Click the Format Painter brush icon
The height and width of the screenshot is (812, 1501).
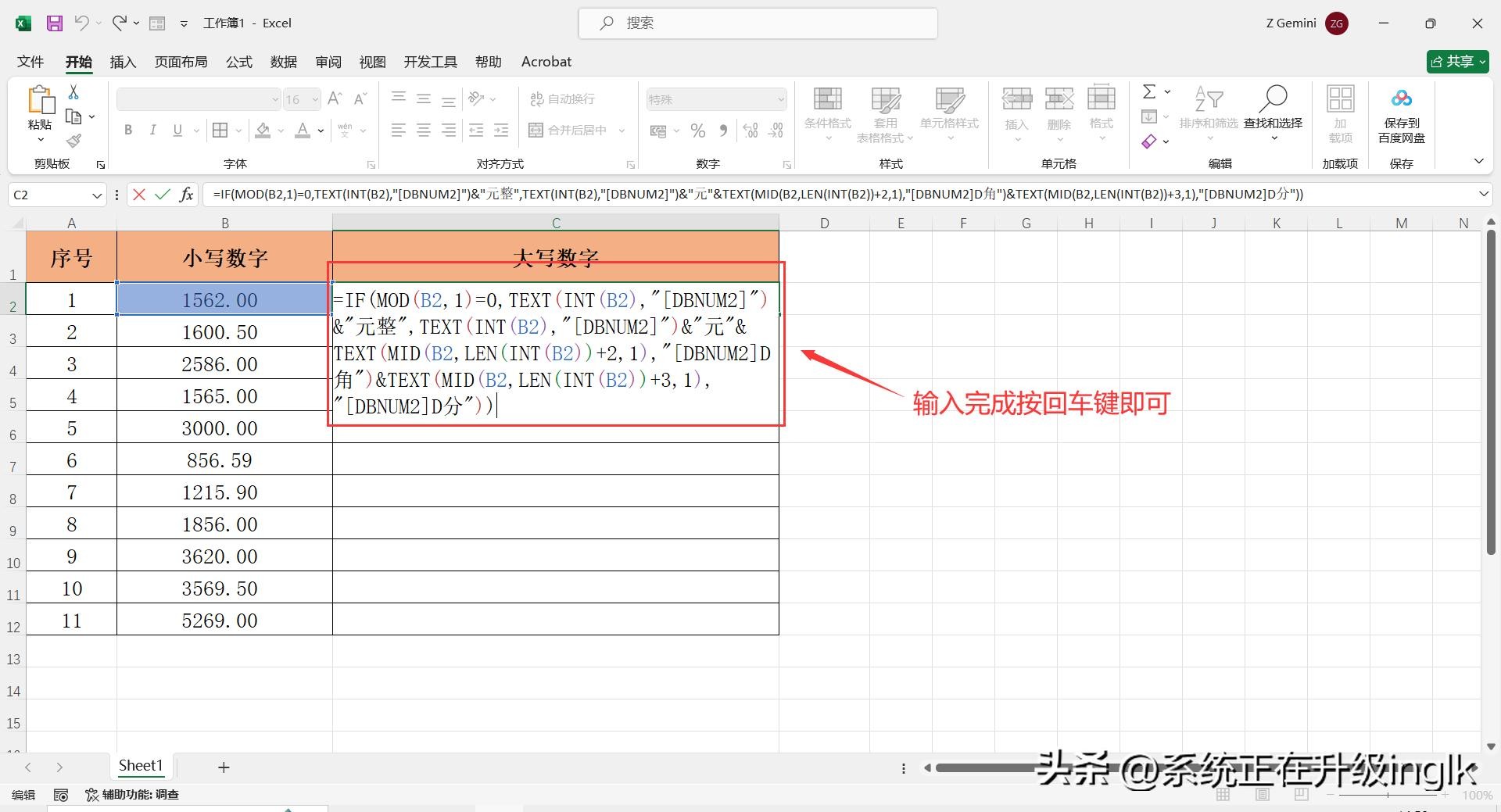[73, 141]
